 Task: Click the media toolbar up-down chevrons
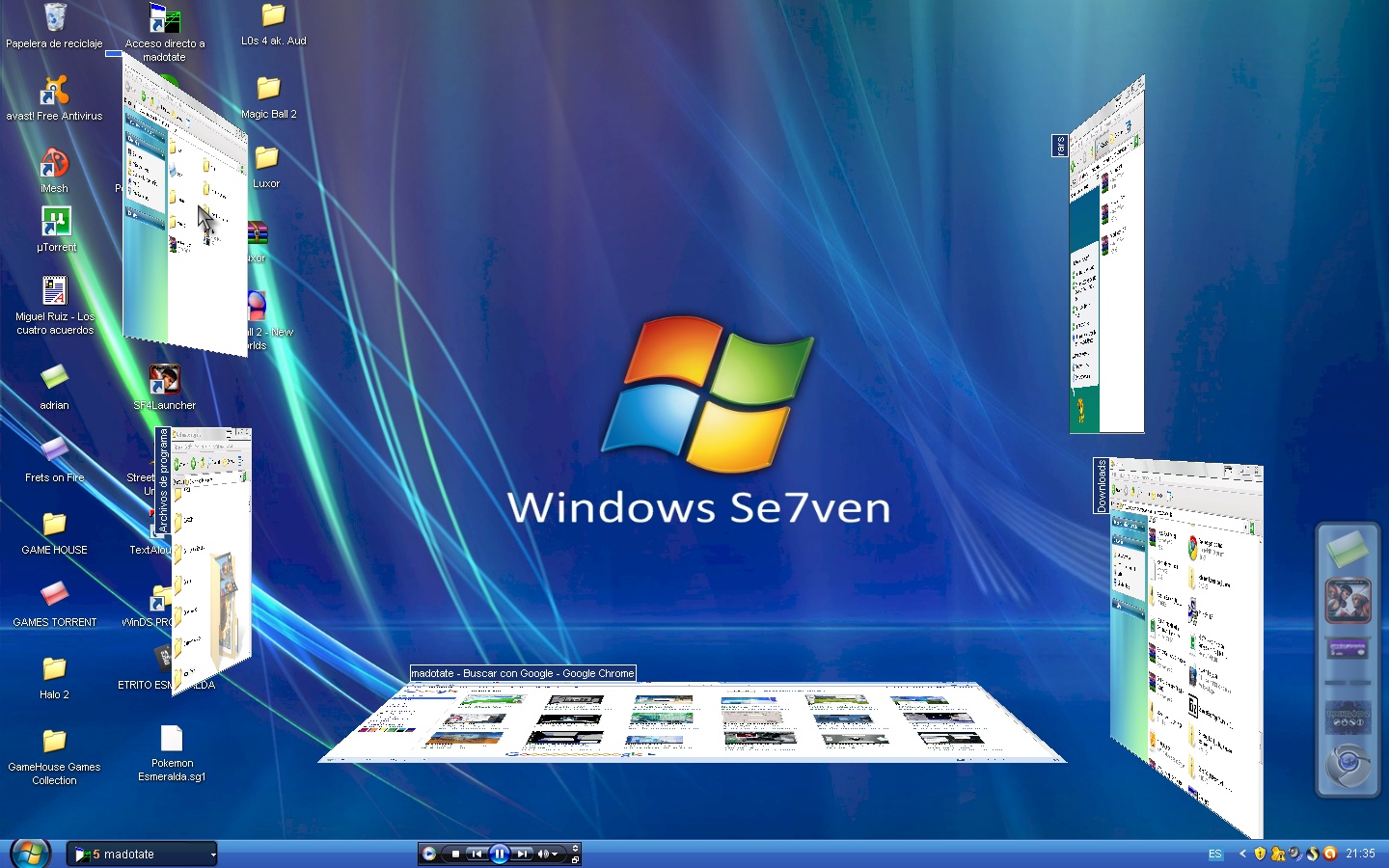(x=575, y=848)
